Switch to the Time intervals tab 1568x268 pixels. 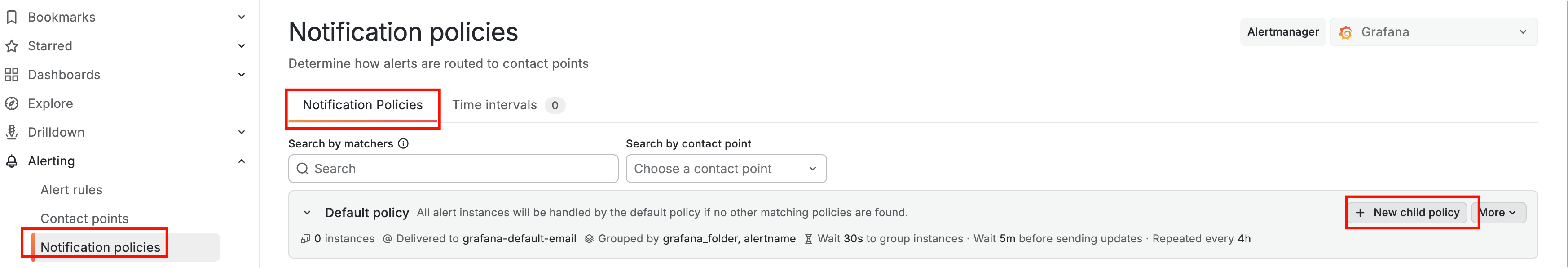(x=494, y=105)
